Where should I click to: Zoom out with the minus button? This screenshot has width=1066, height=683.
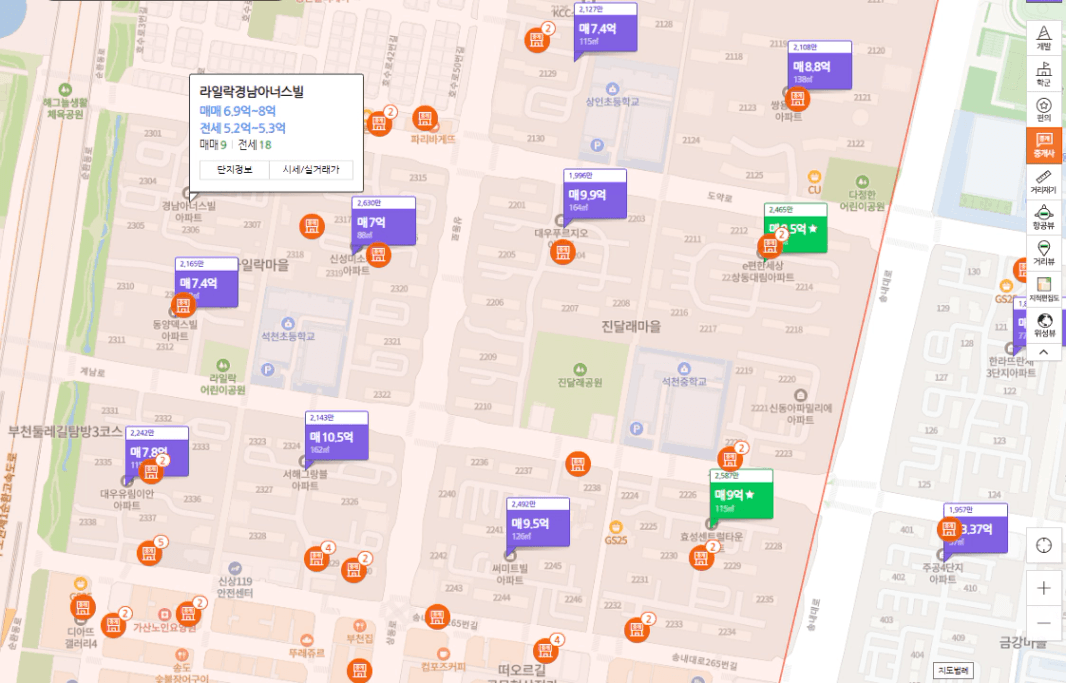tap(1044, 623)
